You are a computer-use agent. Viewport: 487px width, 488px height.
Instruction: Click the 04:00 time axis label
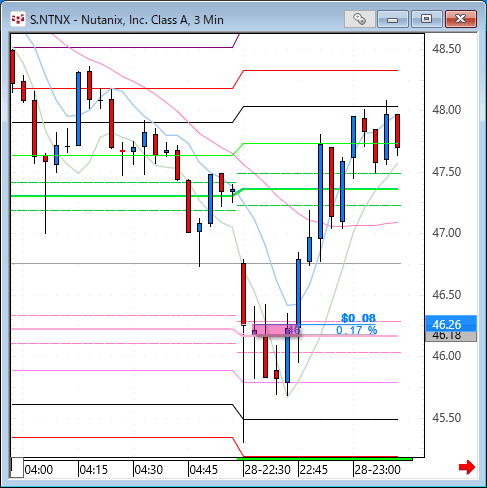39,470
